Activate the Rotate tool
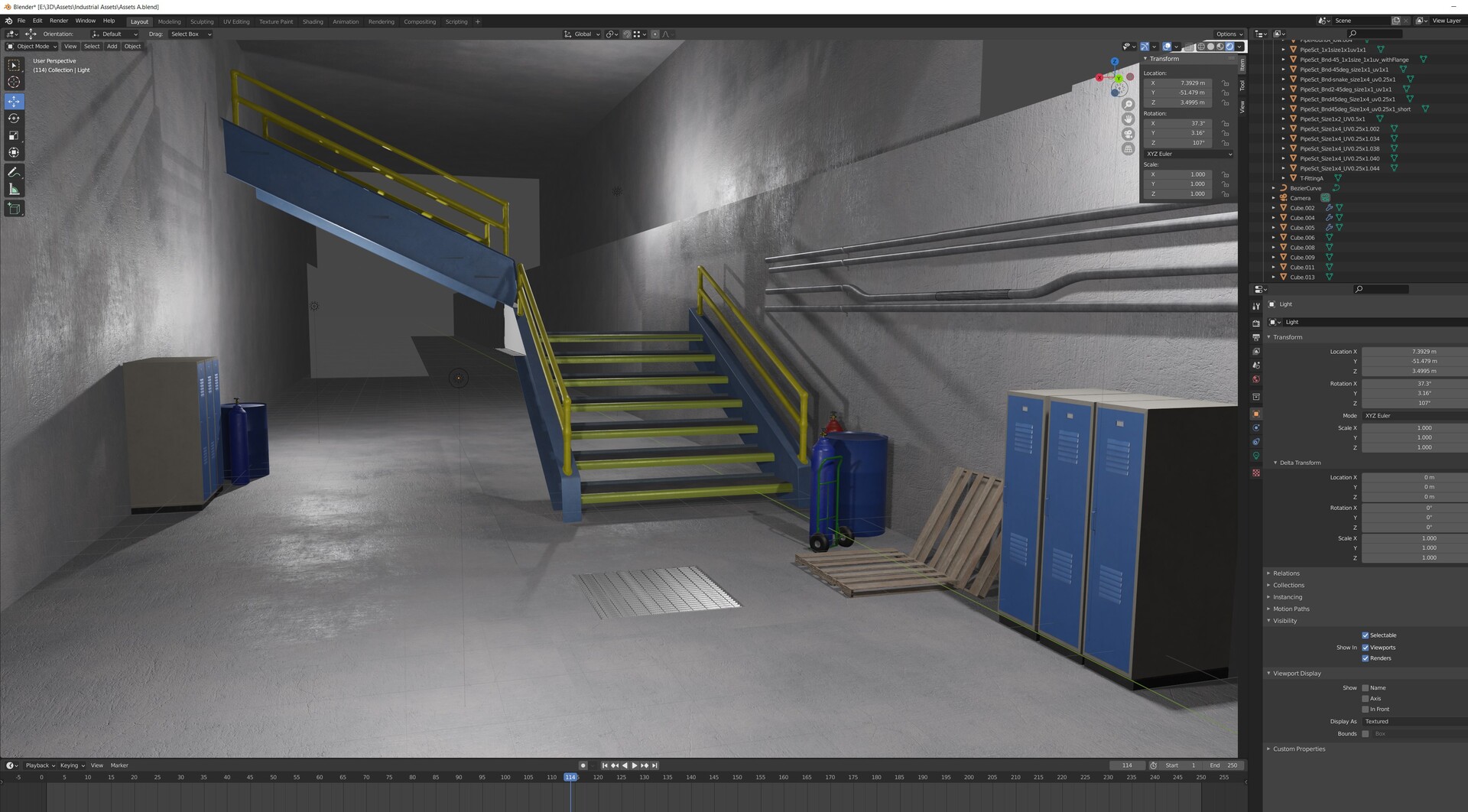Screen dimensions: 1468x812 pyautogui.click(x=14, y=118)
